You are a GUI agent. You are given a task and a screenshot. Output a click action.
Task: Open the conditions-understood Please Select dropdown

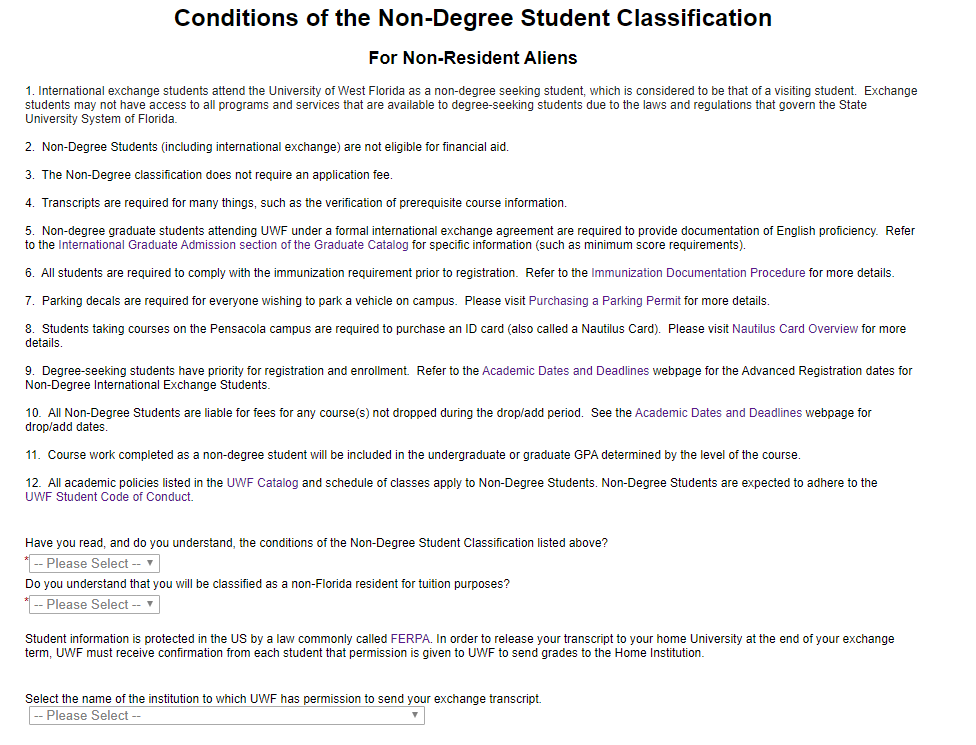[x=95, y=564]
